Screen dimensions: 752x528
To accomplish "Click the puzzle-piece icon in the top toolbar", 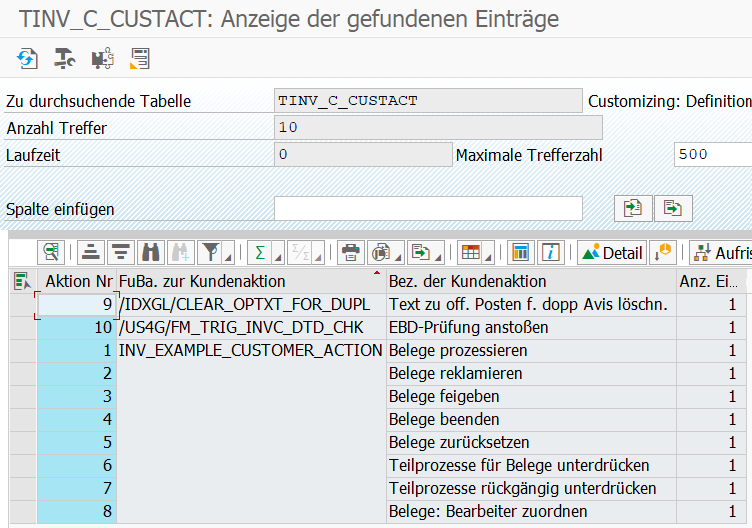I will coord(101,59).
